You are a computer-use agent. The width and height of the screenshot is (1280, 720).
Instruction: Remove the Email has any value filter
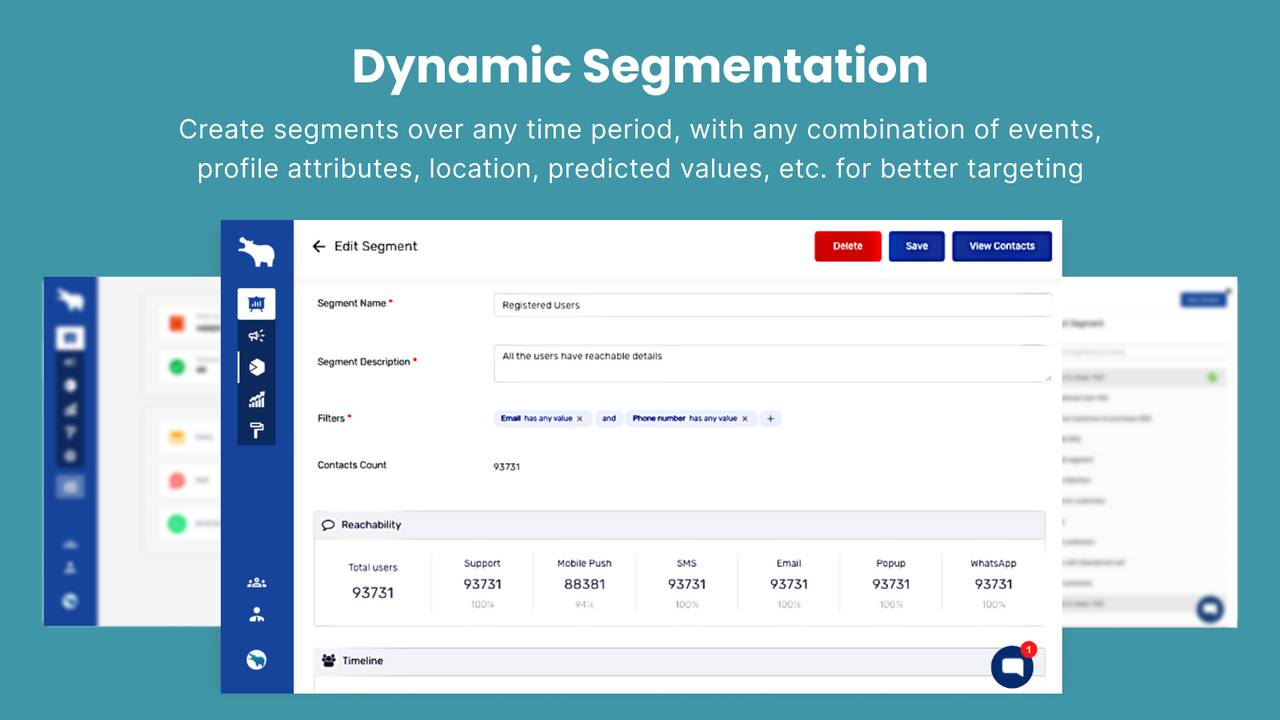pos(579,419)
